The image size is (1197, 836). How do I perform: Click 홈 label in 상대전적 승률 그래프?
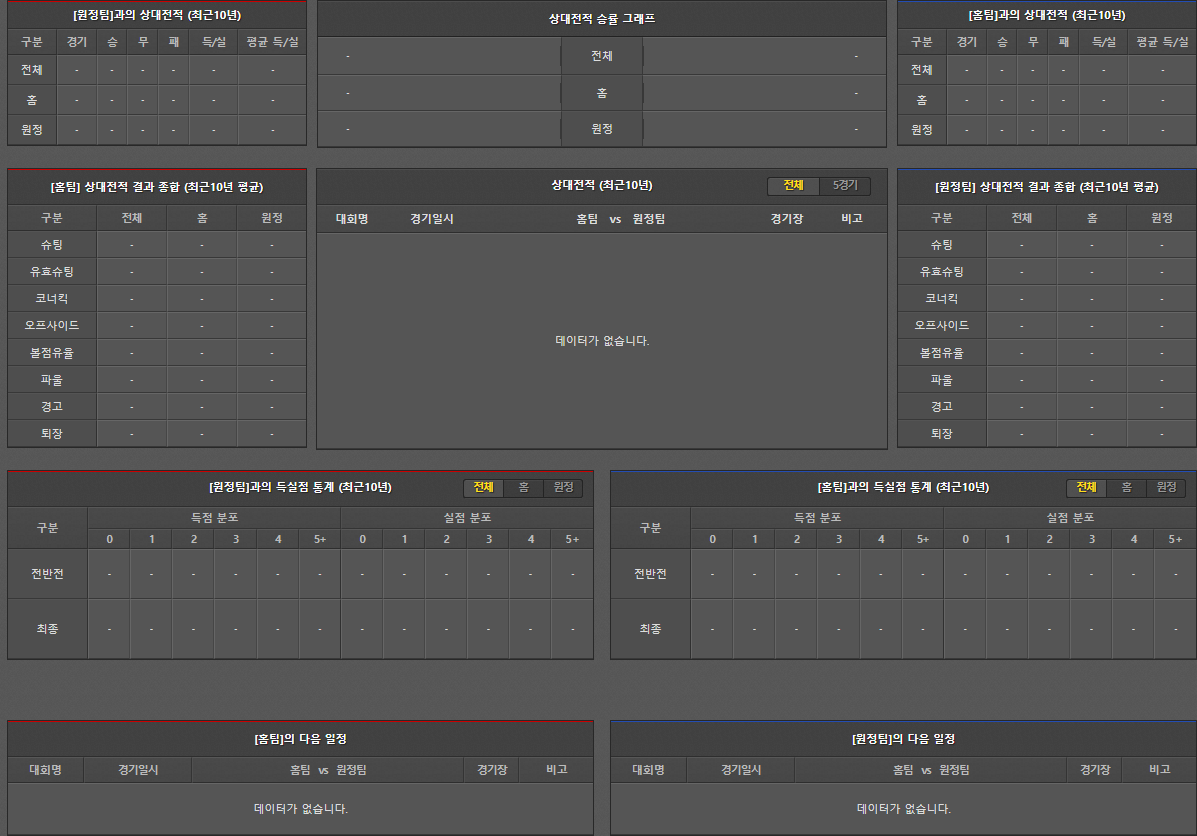[x=602, y=93]
